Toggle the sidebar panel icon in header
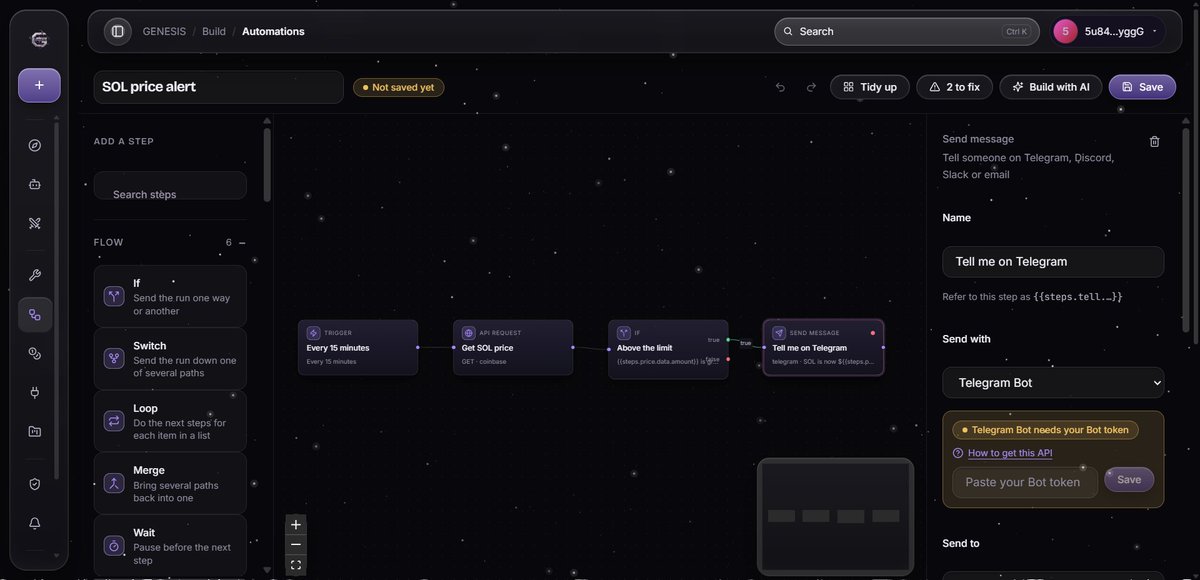The image size is (1200, 580). click(x=118, y=31)
